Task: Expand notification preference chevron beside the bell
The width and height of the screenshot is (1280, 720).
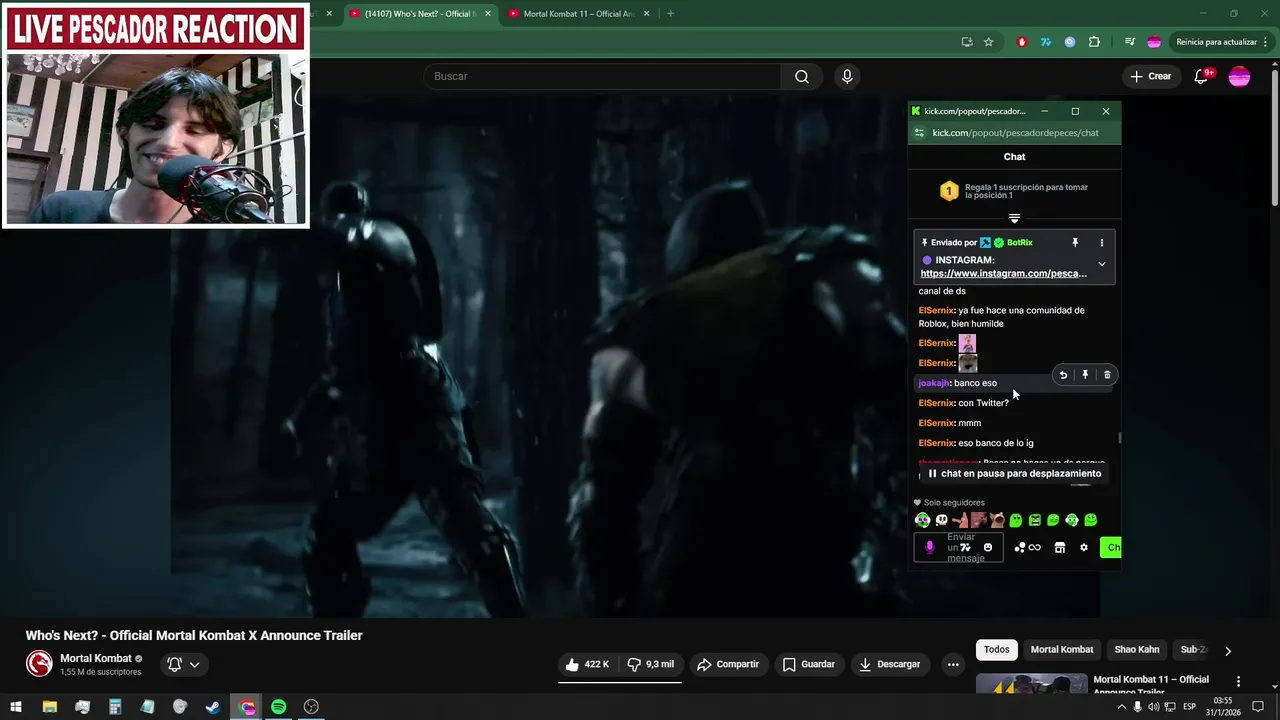Action: coord(194,664)
